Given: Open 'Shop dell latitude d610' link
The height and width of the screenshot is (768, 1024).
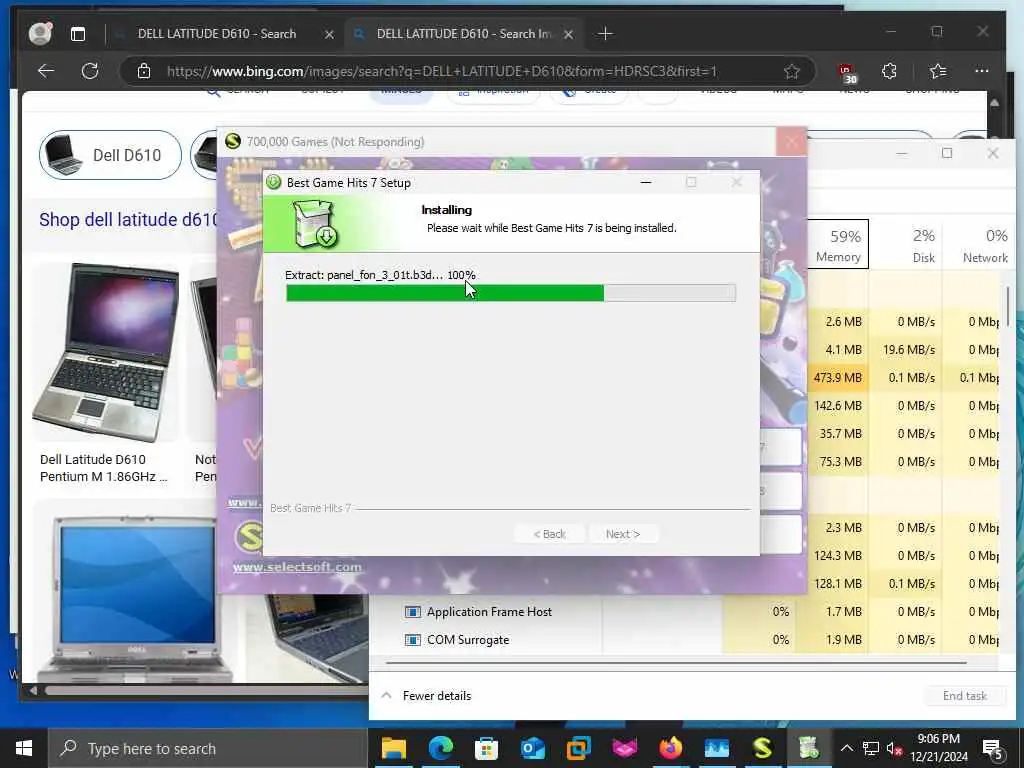Looking at the screenshot, I should 129,219.
